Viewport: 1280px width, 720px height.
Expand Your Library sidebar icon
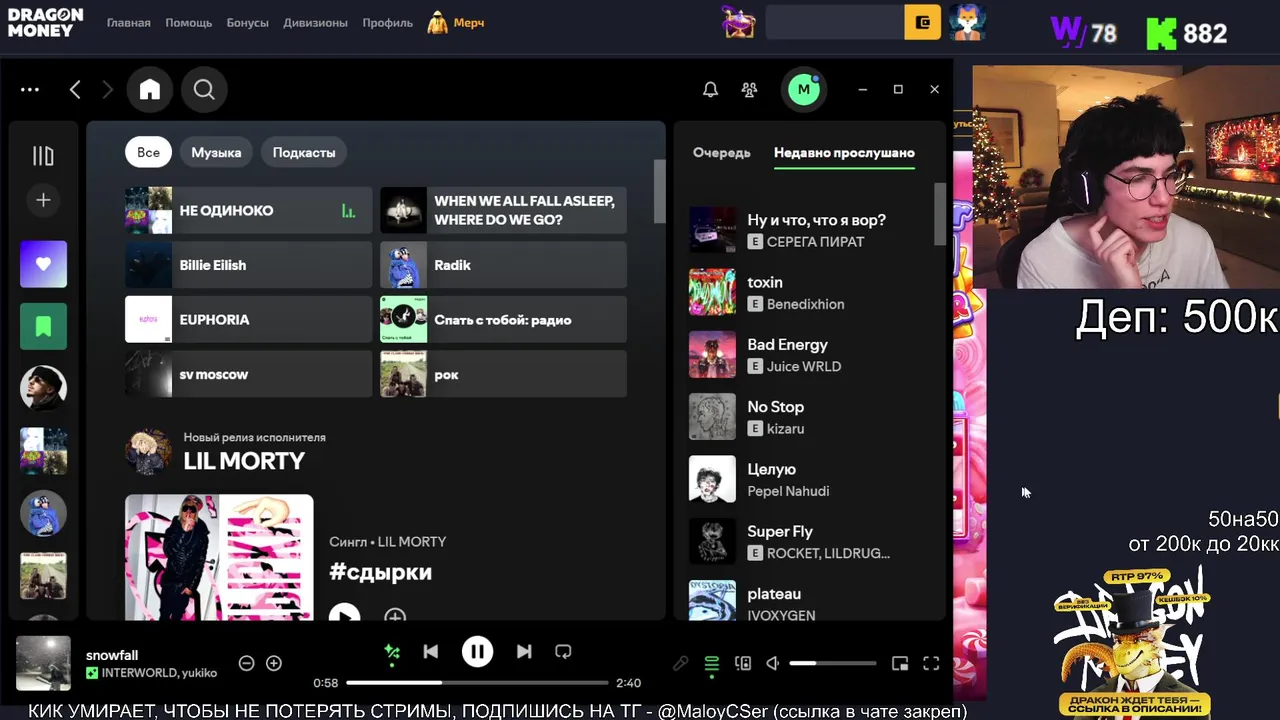coord(43,156)
